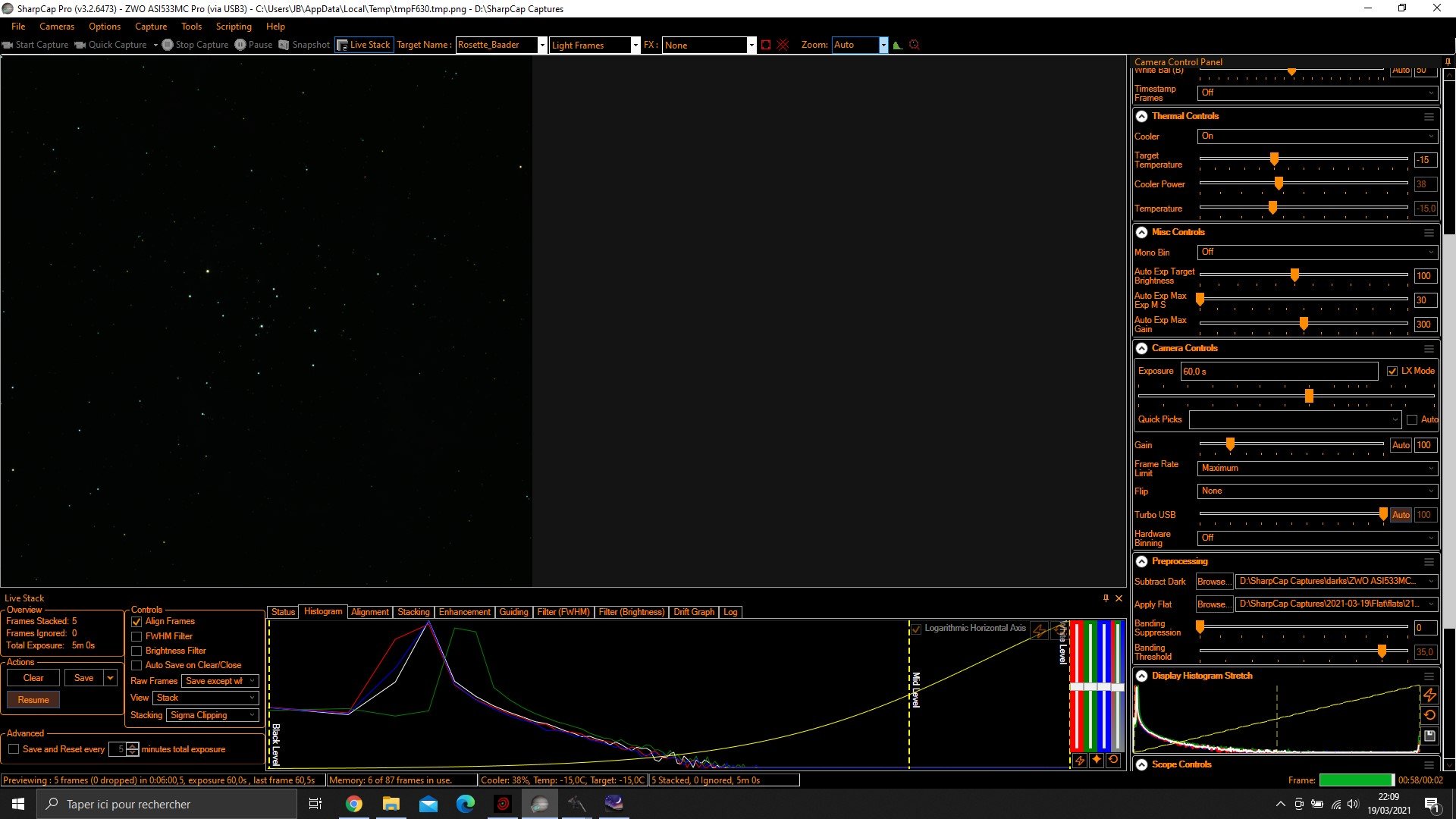Auto-stretch live stack histogram lightning button

tap(1080, 760)
